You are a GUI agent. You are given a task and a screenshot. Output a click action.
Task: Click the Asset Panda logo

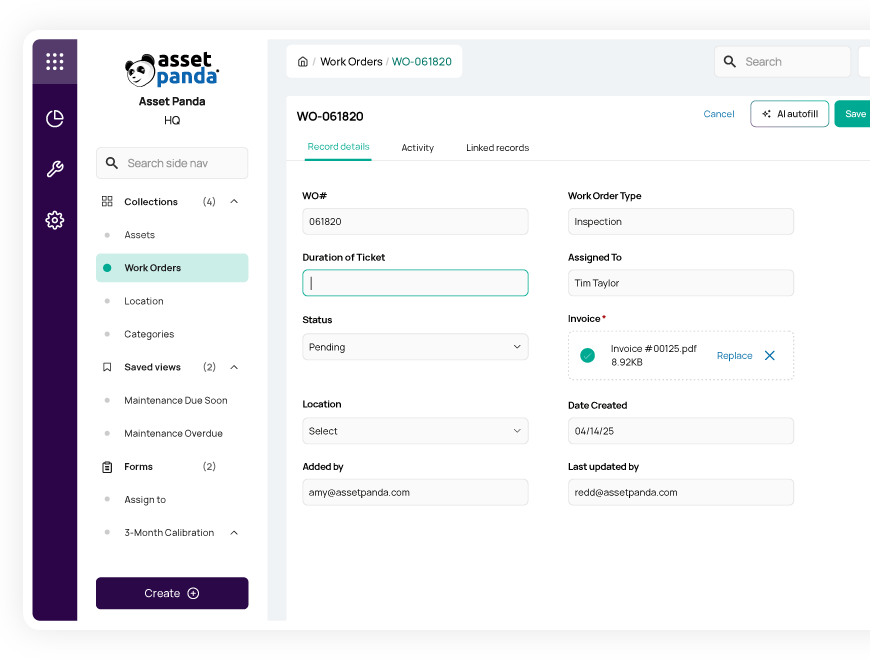(172, 70)
